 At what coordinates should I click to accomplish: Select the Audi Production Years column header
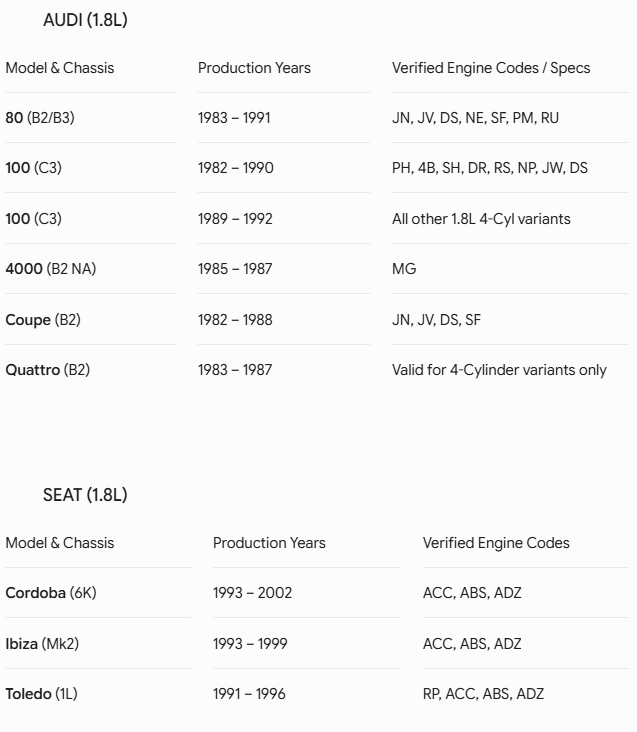[x=254, y=68]
